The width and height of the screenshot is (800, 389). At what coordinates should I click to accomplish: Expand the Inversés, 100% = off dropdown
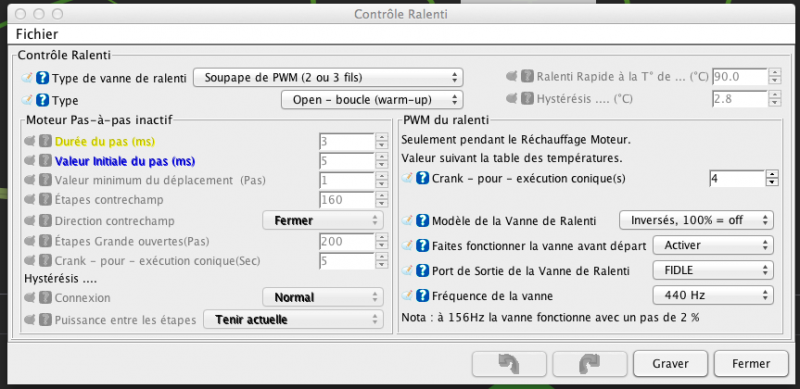[696, 221]
